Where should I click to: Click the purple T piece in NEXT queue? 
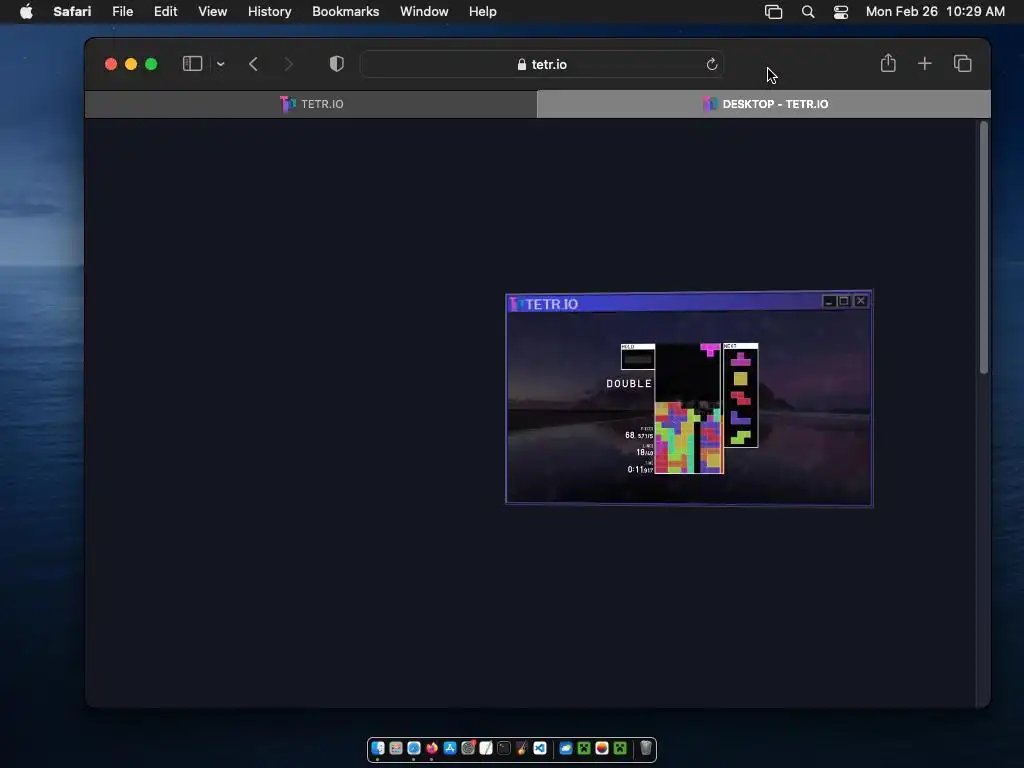tap(740, 359)
